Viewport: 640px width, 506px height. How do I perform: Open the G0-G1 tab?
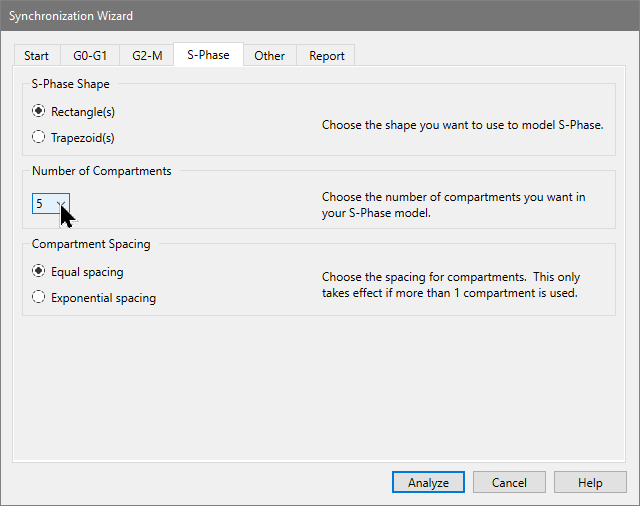click(x=90, y=55)
